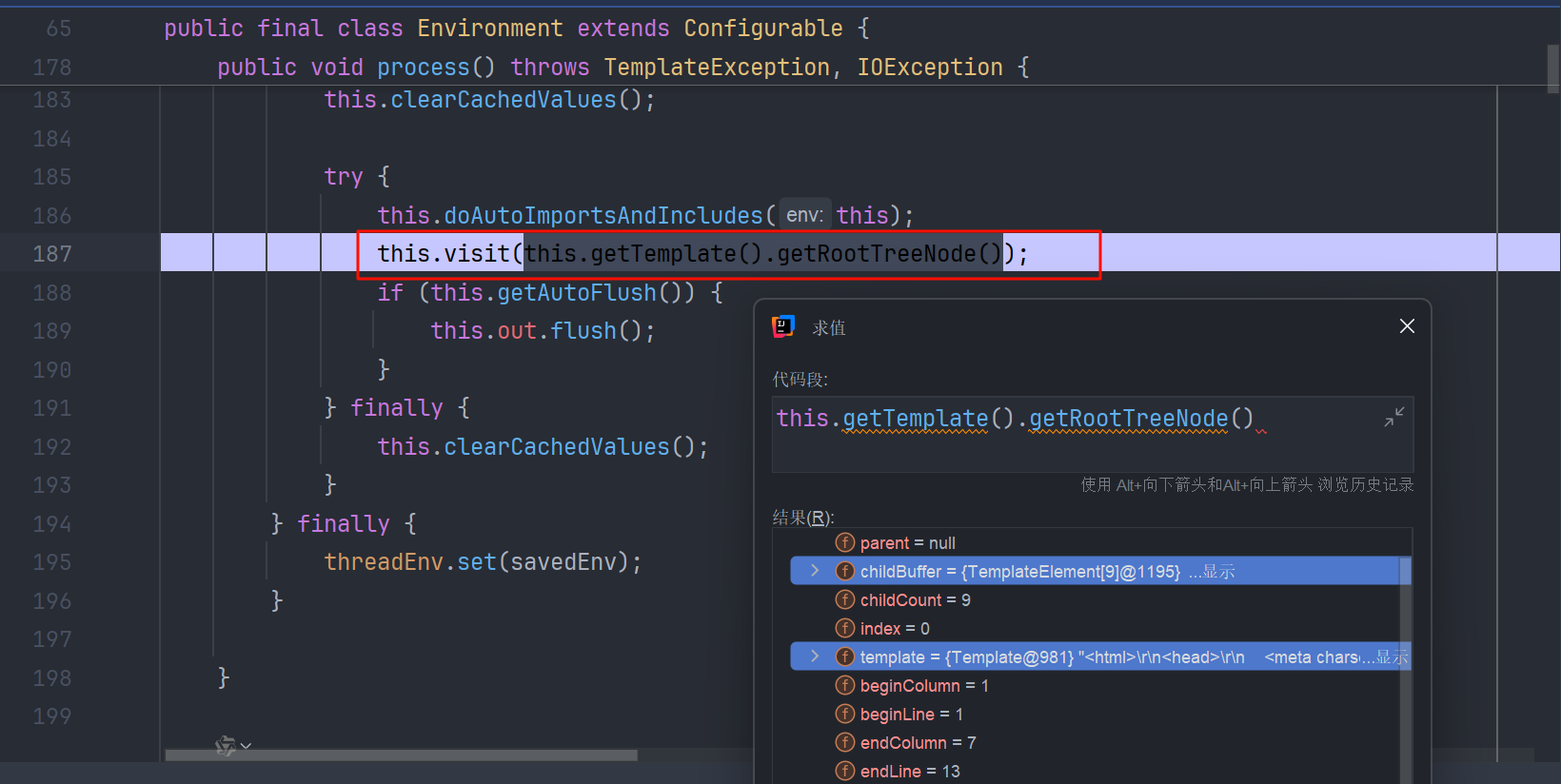The width and height of the screenshot is (1561, 784).
Task: Click the '结果(R):' label
Action: tap(803, 518)
